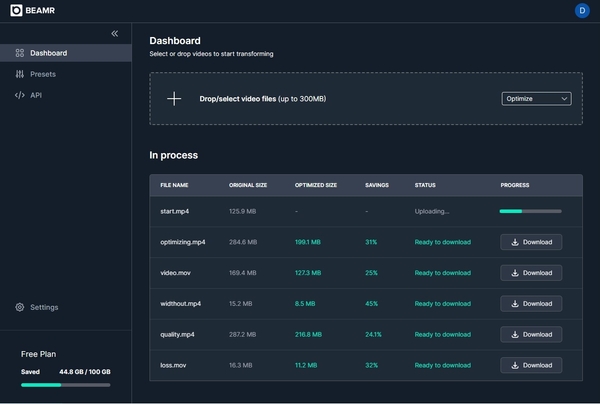Click Drop/select video files area

[262, 99]
